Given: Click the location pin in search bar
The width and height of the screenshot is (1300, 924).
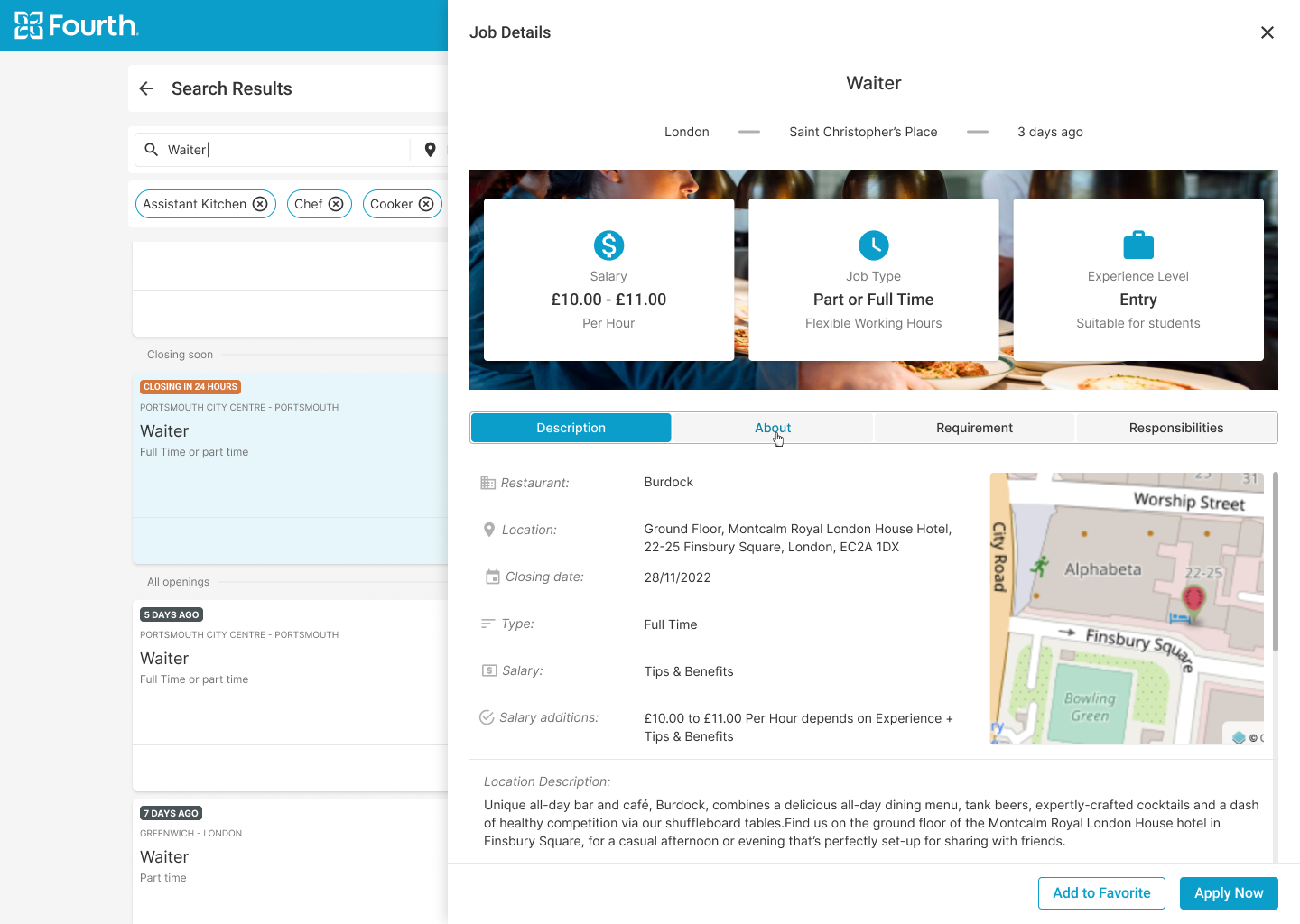Looking at the screenshot, I should [431, 150].
